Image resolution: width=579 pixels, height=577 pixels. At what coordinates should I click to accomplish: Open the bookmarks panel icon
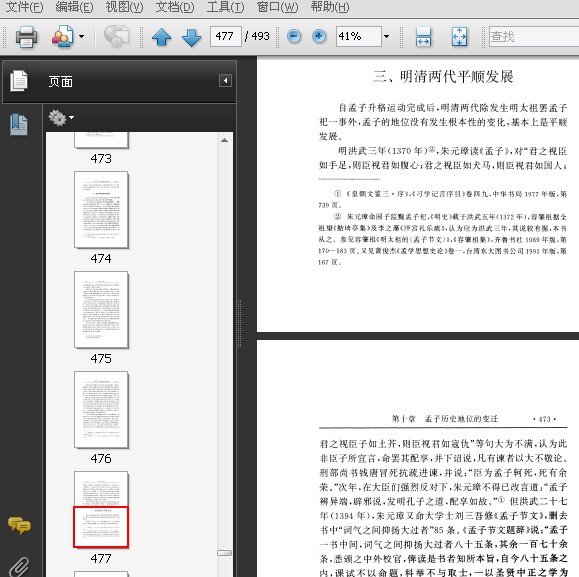point(19,124)
